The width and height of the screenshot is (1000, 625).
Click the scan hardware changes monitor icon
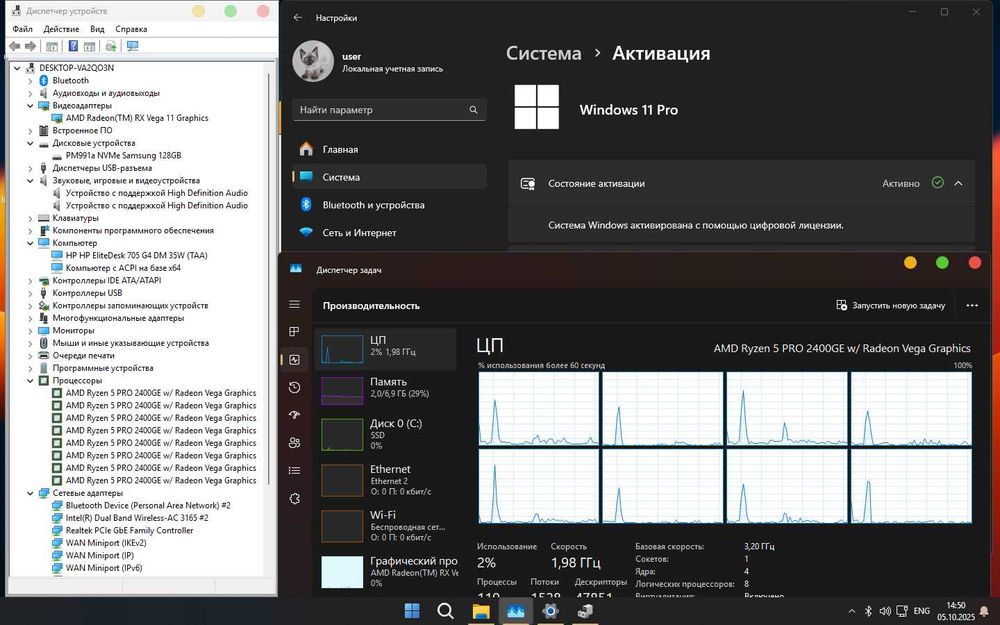[x=133, y=46]
